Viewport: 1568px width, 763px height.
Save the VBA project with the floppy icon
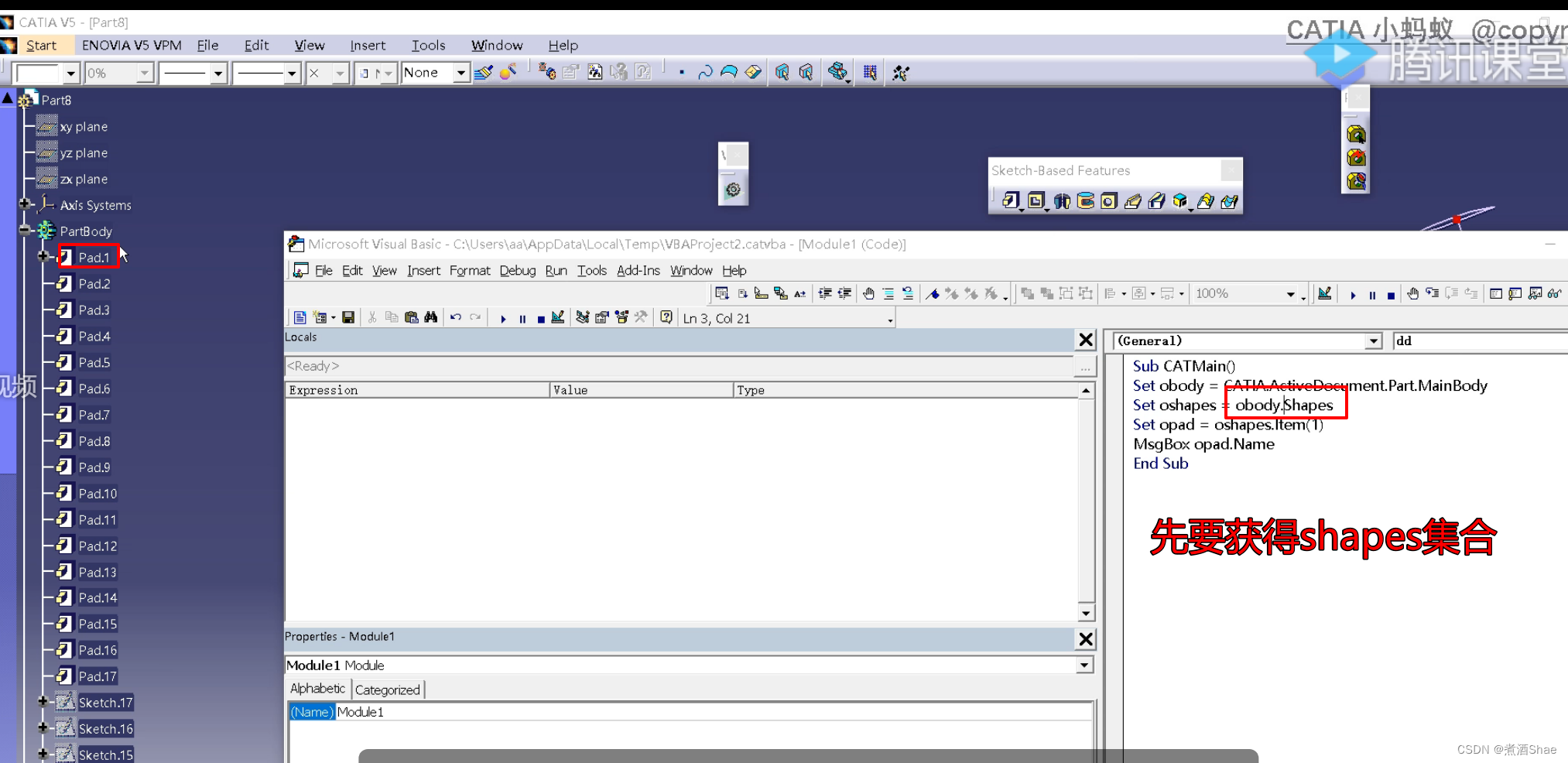[x=348, y=317]
